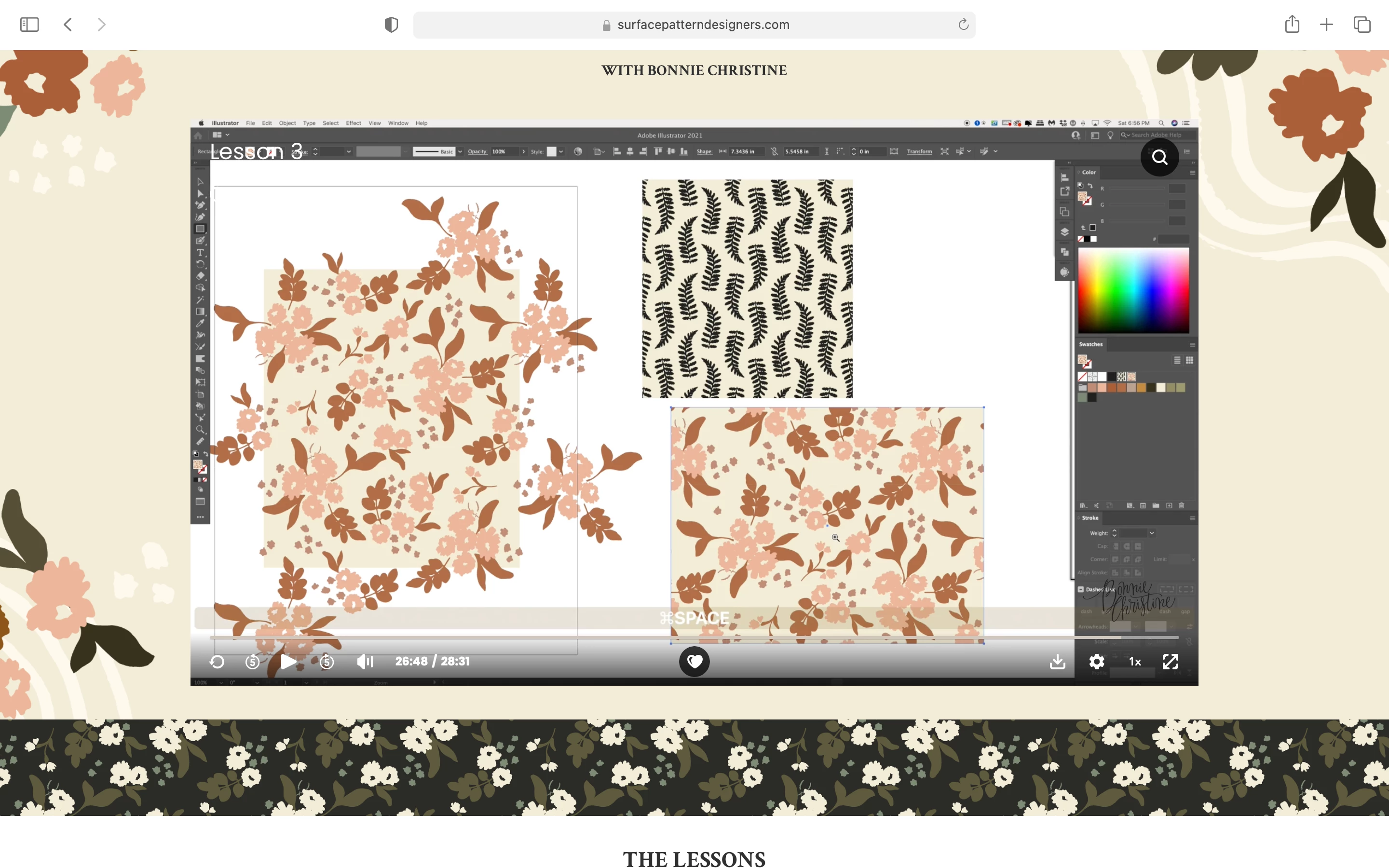Show the tab overview
Image resolution: width=1389 pixels, height=868 pixels.
(1362, 25)
